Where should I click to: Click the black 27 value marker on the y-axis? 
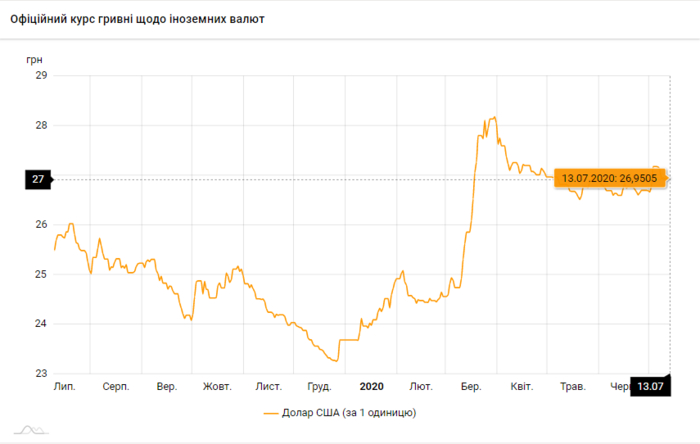click(x=38, y=180)
